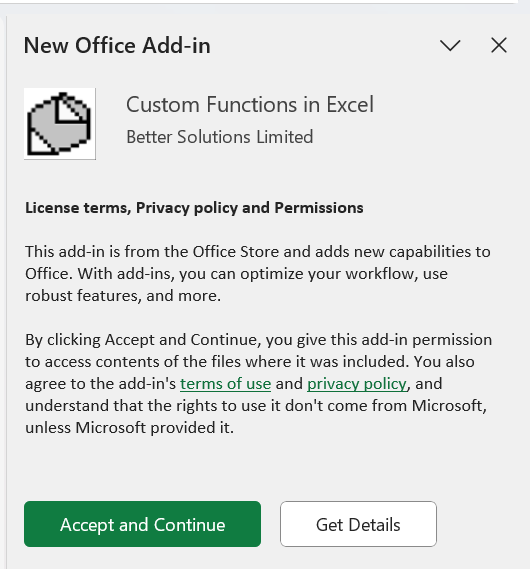
Task: Select the Custom Functions in Excel name
Action: click(250, 105)
